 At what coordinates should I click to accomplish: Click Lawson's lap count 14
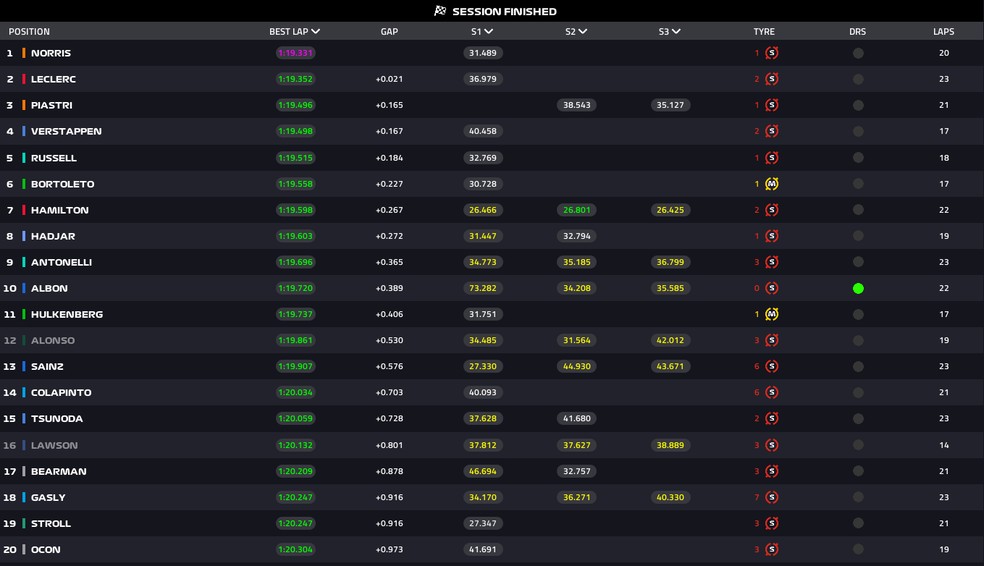tap(944, 445)
